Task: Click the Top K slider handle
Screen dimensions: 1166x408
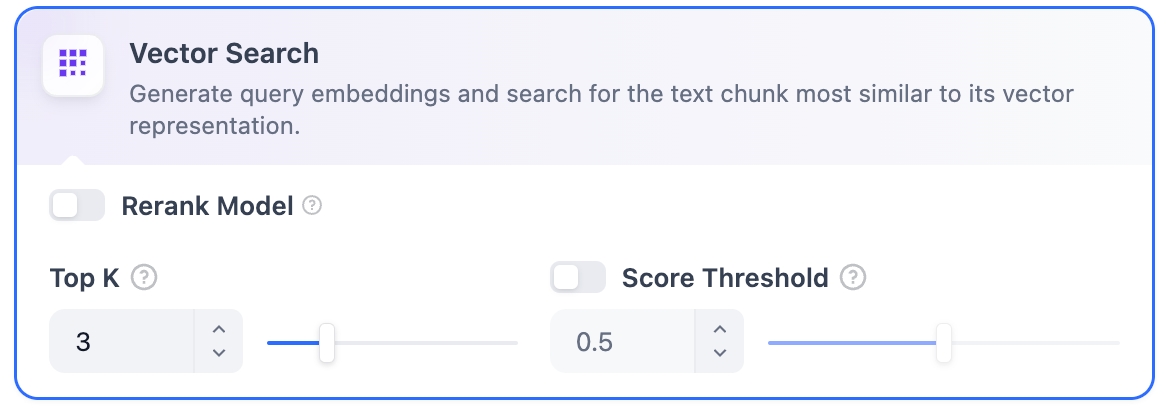Action: (x=326, y=342)
